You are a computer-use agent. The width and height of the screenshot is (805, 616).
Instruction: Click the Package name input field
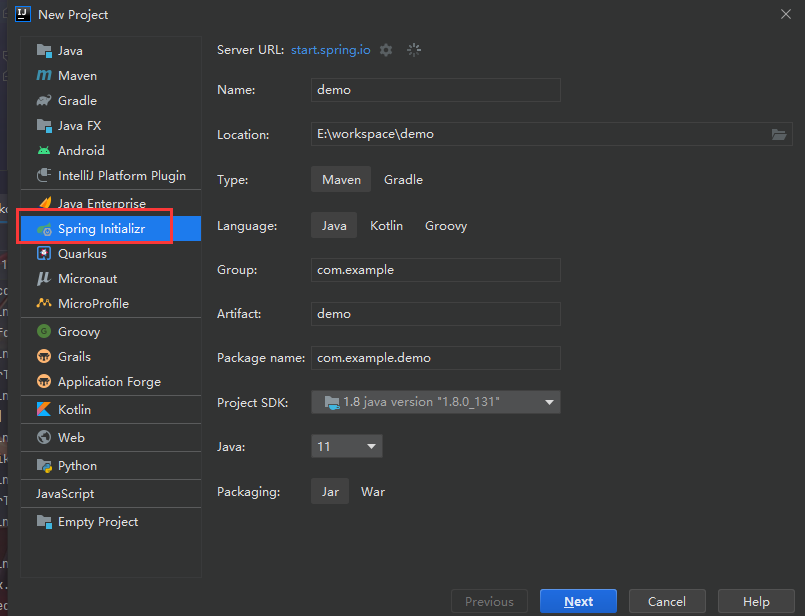(435, 358)
